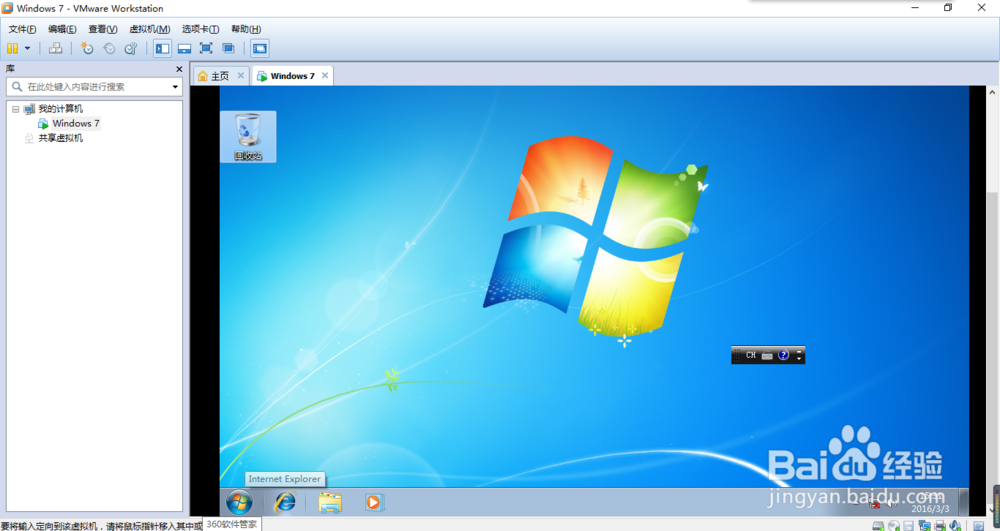Toggle the thumbnail bar view
1000x531 pixels.
pyautogui.click(x=184, y=48)
